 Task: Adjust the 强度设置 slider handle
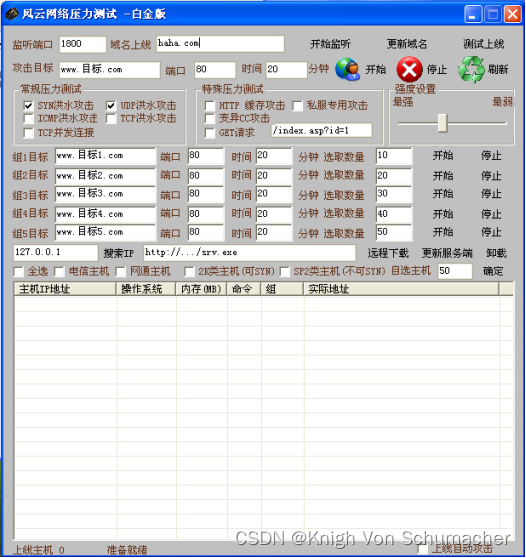point(442,123)
